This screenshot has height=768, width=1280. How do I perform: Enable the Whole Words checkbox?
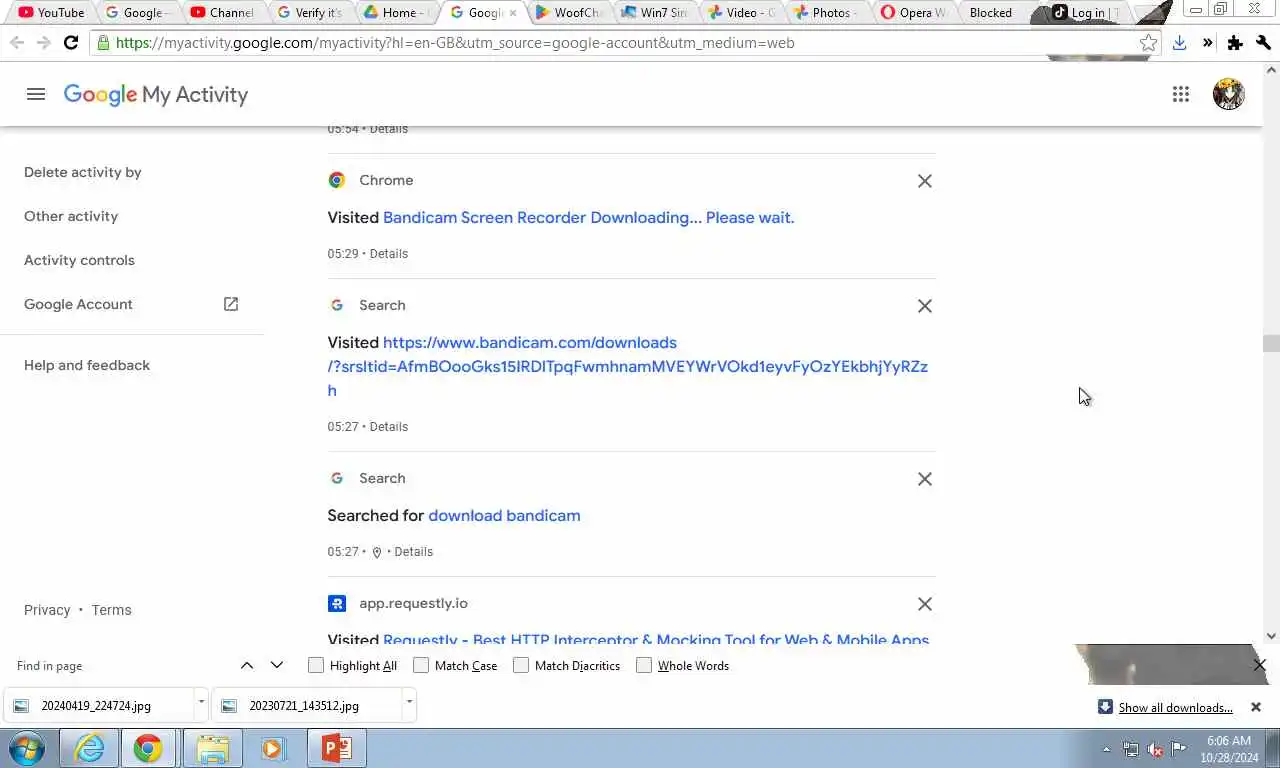[644, 665]
